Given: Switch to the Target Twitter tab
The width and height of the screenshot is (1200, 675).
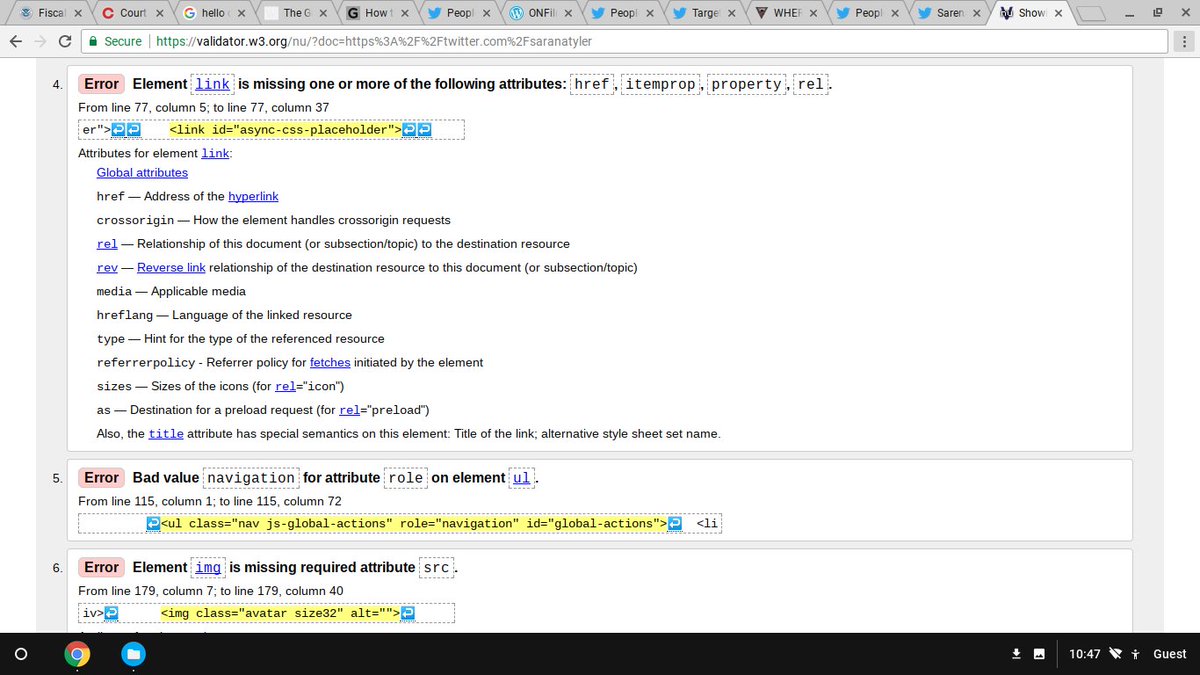Looking at the screenshot, I should tap(703, 13).
